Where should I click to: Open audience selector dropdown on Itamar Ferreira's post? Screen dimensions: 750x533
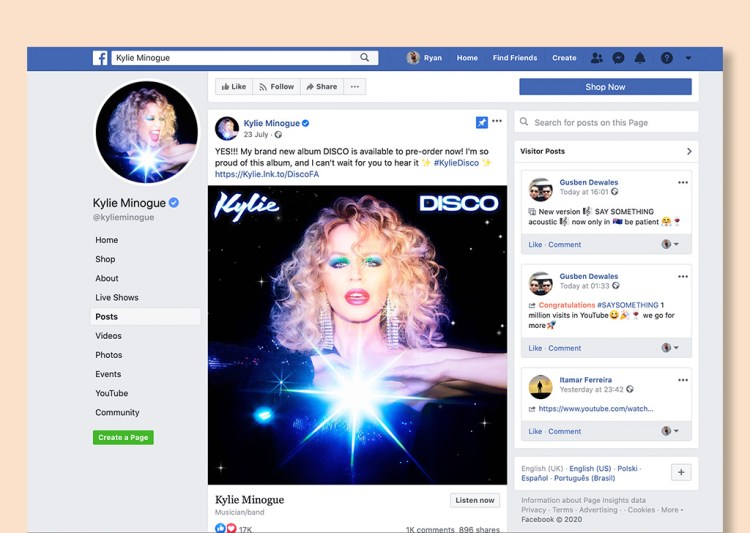click(670, 431)
